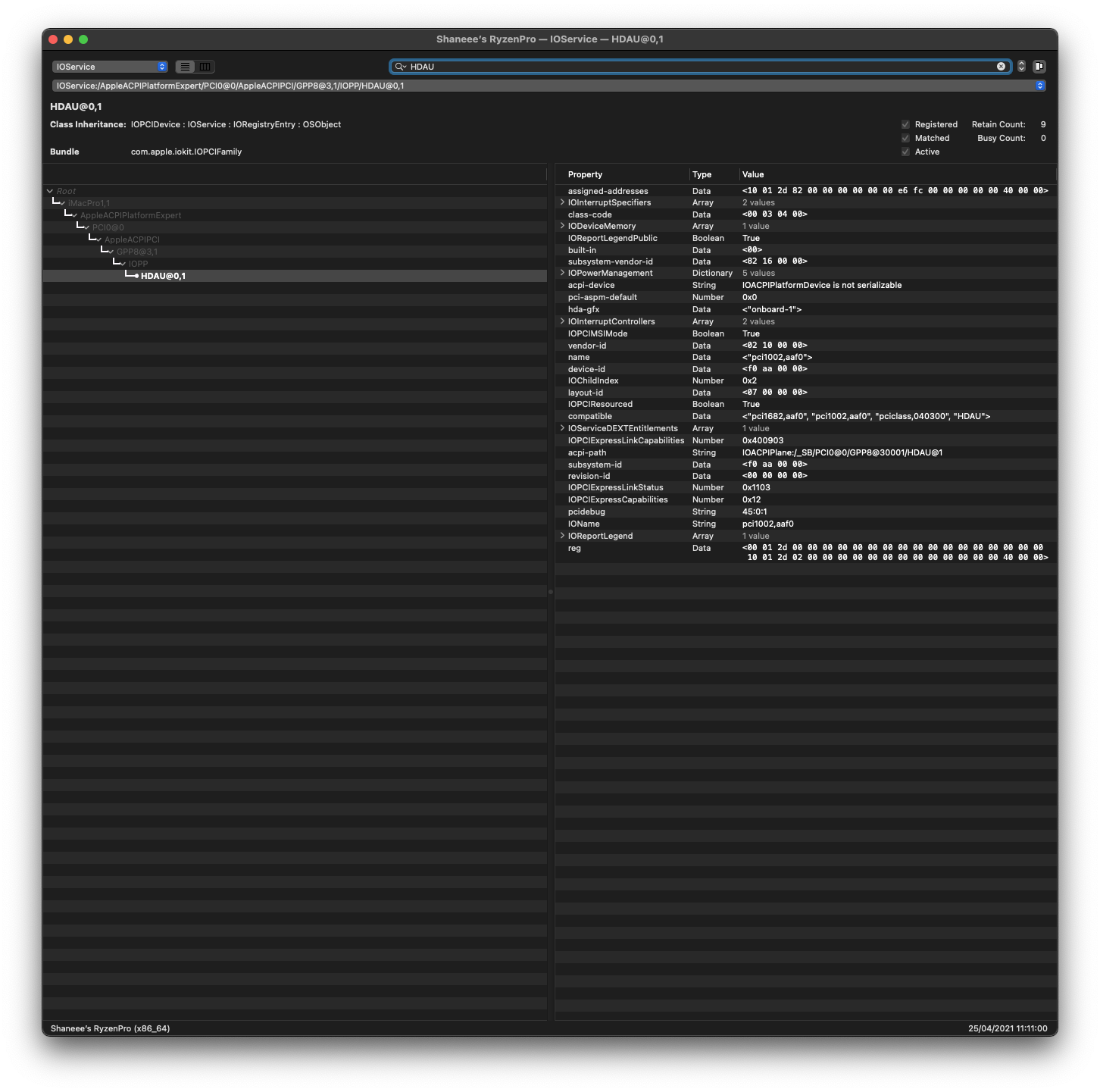This screenshot has width=1100, height=1092.
Task: Clear the HDAU search text
Action: pyautogui.click(x=1001, y=67)
